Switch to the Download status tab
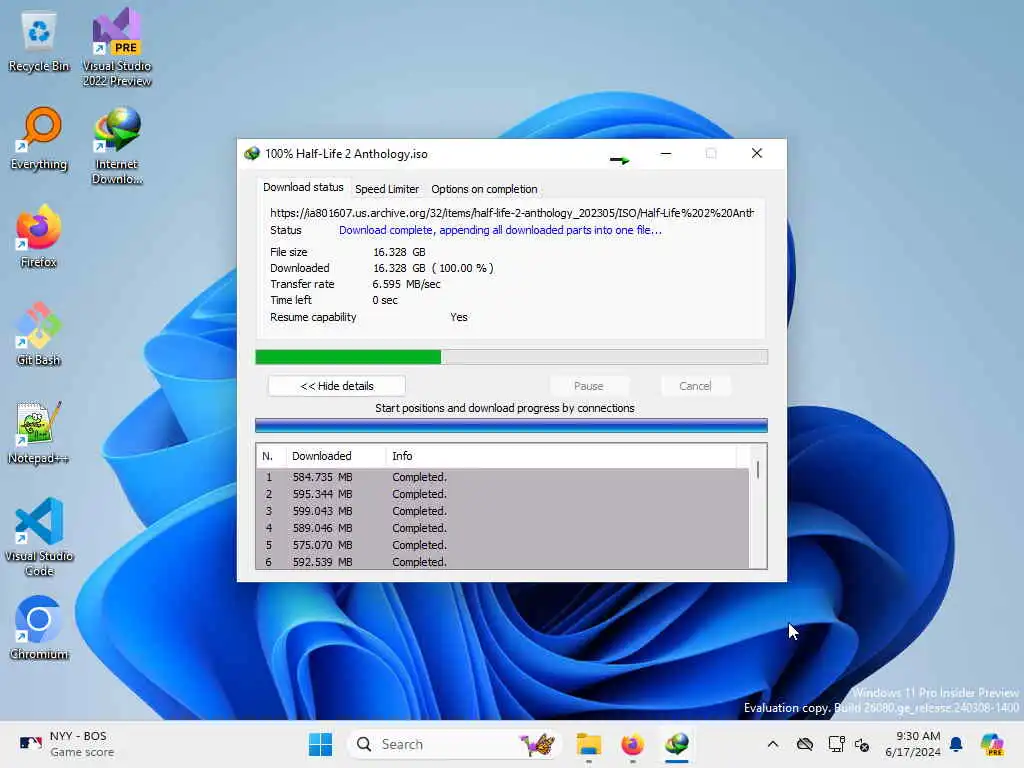The height and width of the screenshot is (768, 1024). coord(303,187)
